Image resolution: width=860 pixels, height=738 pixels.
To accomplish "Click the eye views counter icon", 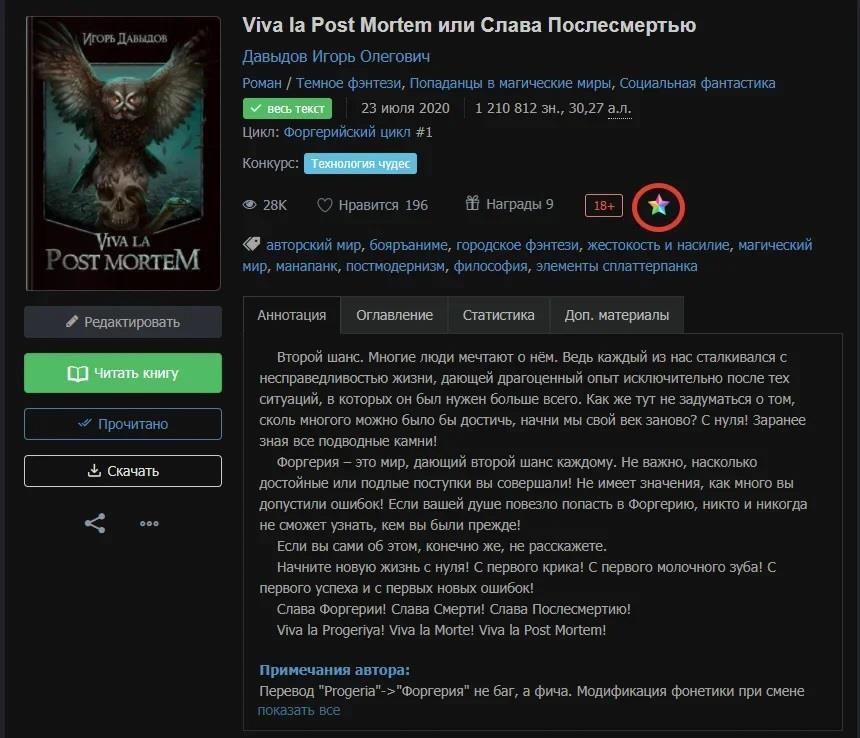I will click(250, 205).
